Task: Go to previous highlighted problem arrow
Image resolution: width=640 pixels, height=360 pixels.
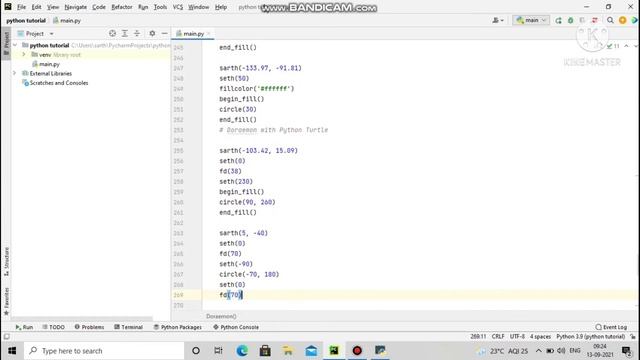Action: click(627, 46)
